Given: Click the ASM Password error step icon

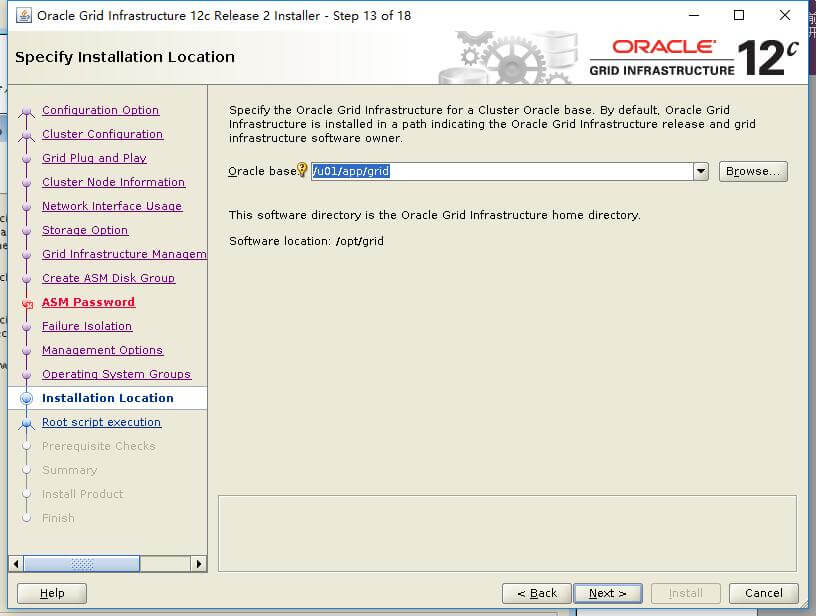Looking at the screenshot, I should point(27,303).
